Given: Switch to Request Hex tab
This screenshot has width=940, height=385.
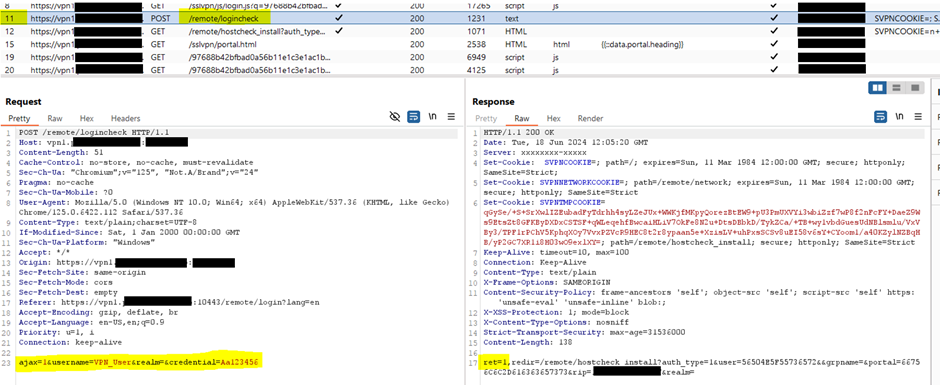Looking at the screenshot, I should pos(87,119).
